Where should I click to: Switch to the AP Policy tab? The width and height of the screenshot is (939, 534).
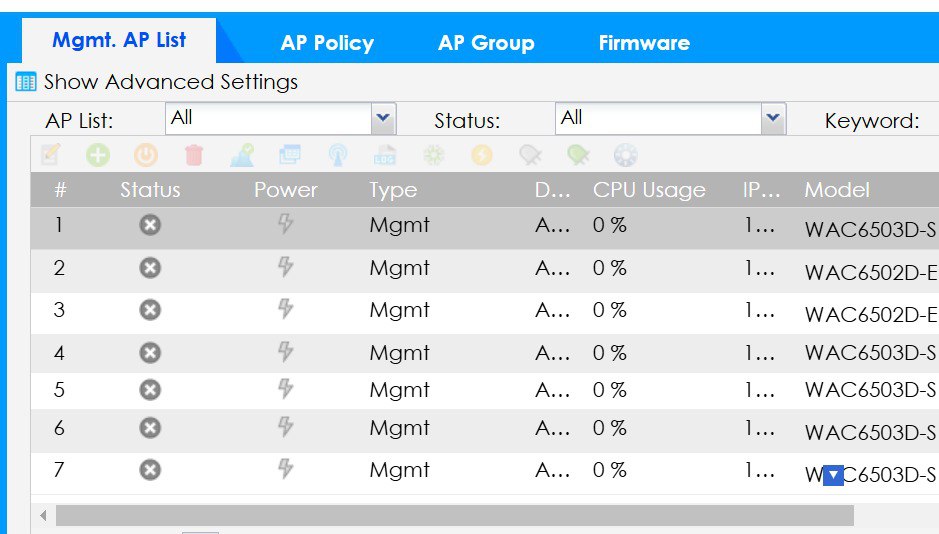pyautogui.click(x=327, y=43)
